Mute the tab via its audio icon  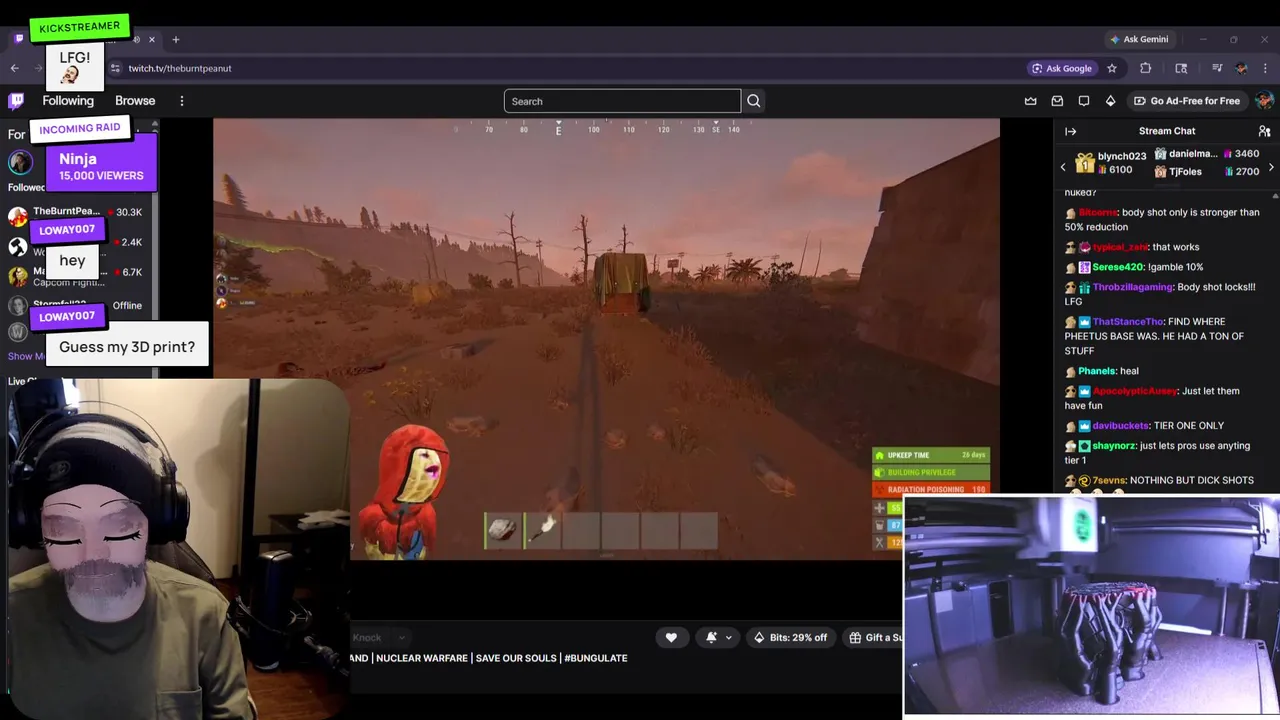(x=137, y=39)
